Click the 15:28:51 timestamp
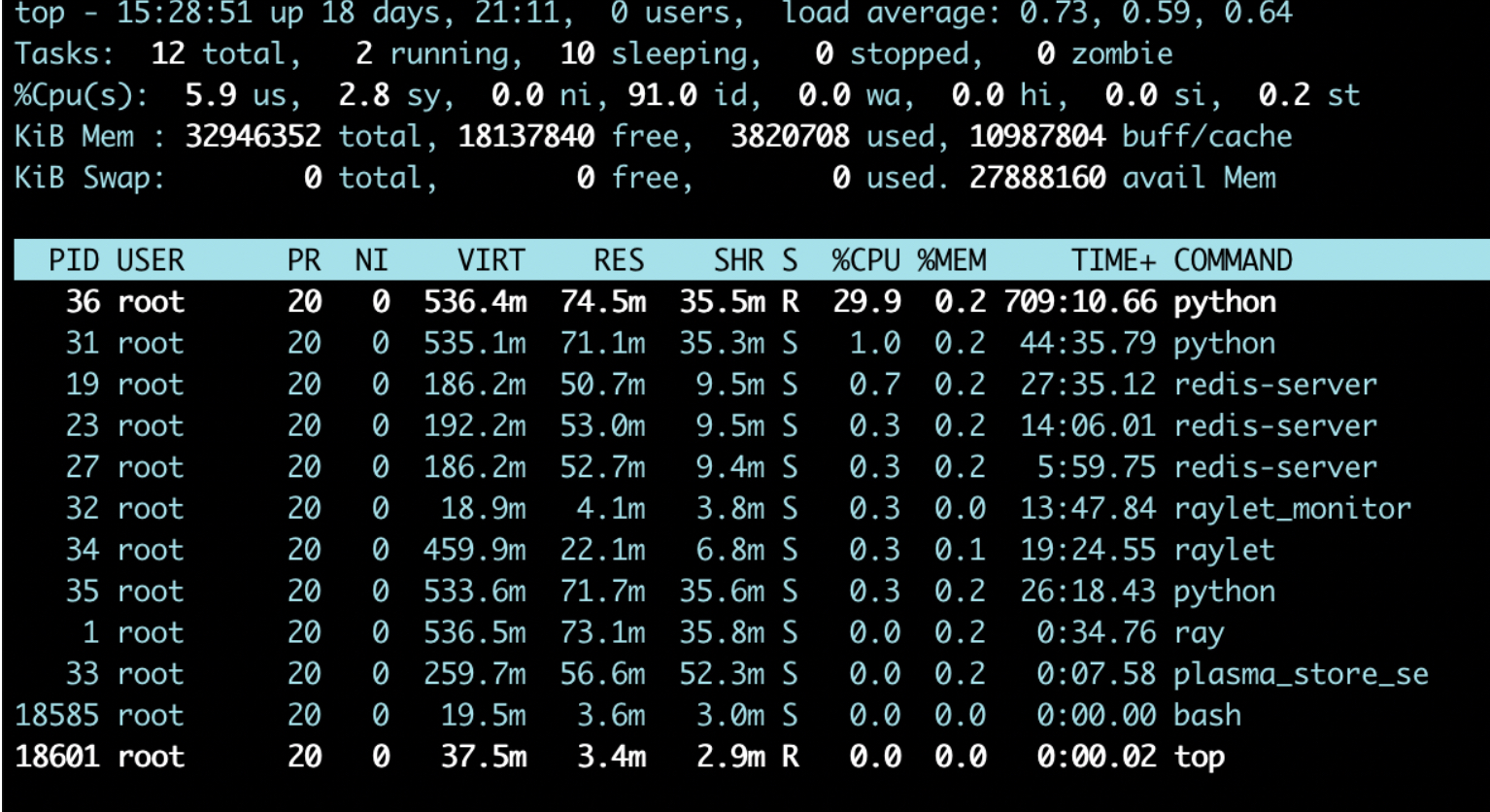 pos(186,14)
